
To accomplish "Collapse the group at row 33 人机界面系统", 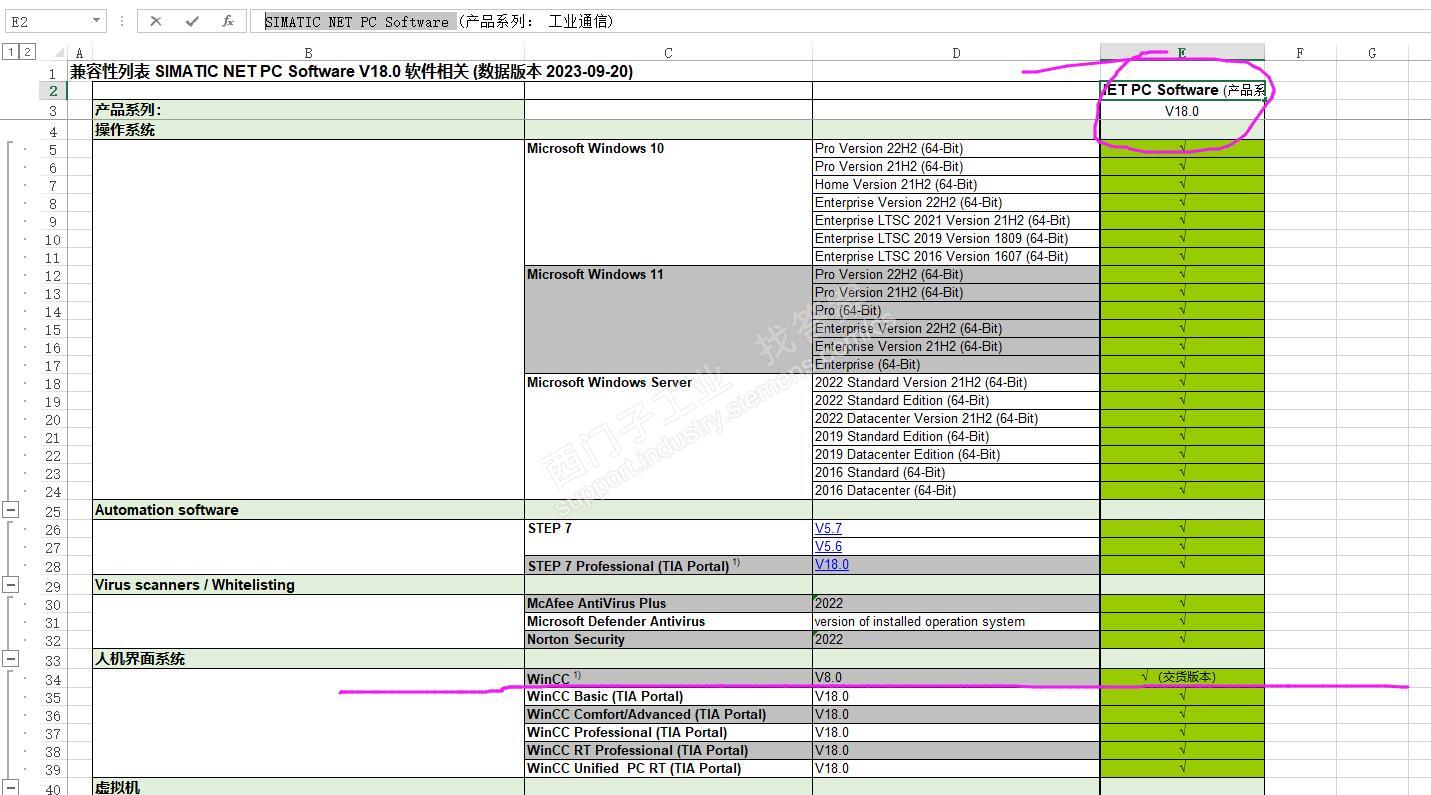I will click(10, 659).
